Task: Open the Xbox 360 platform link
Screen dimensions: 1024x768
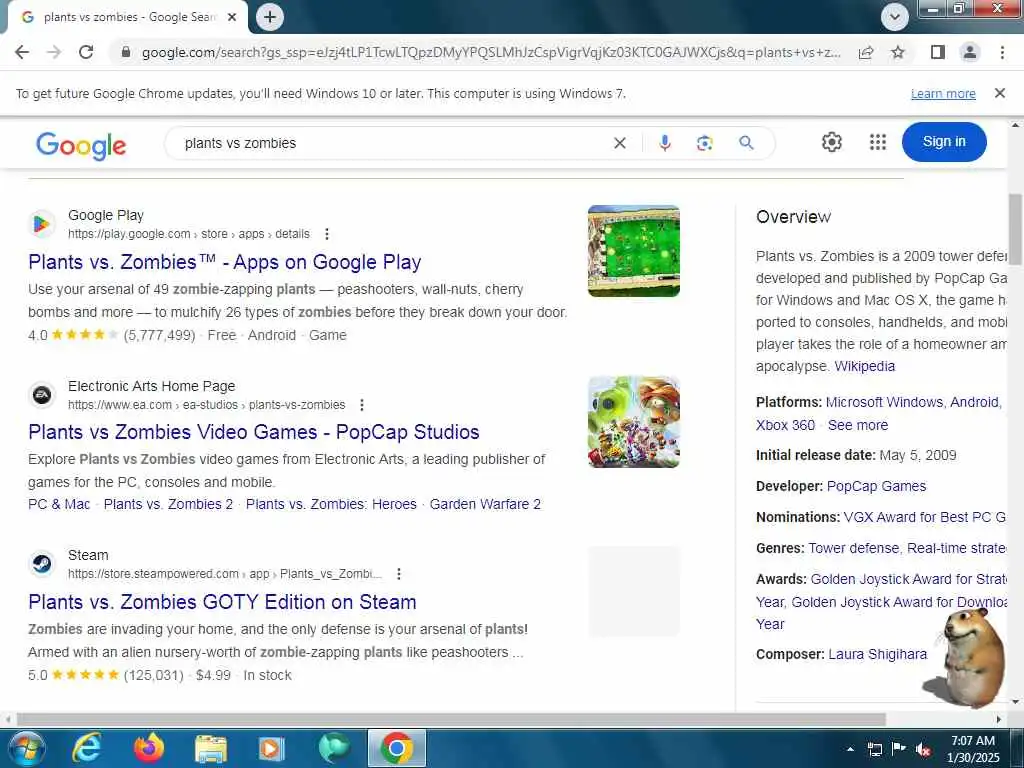Action: [x=785, y=425]
